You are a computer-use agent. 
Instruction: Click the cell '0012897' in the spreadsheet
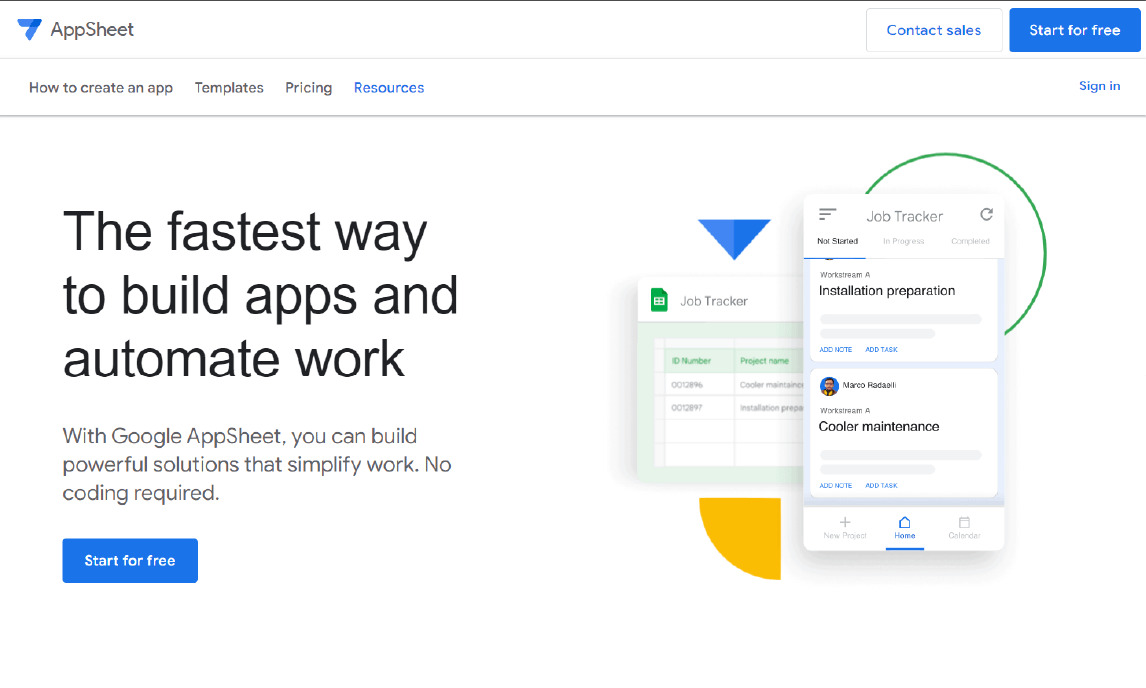[x=687, y=408]
